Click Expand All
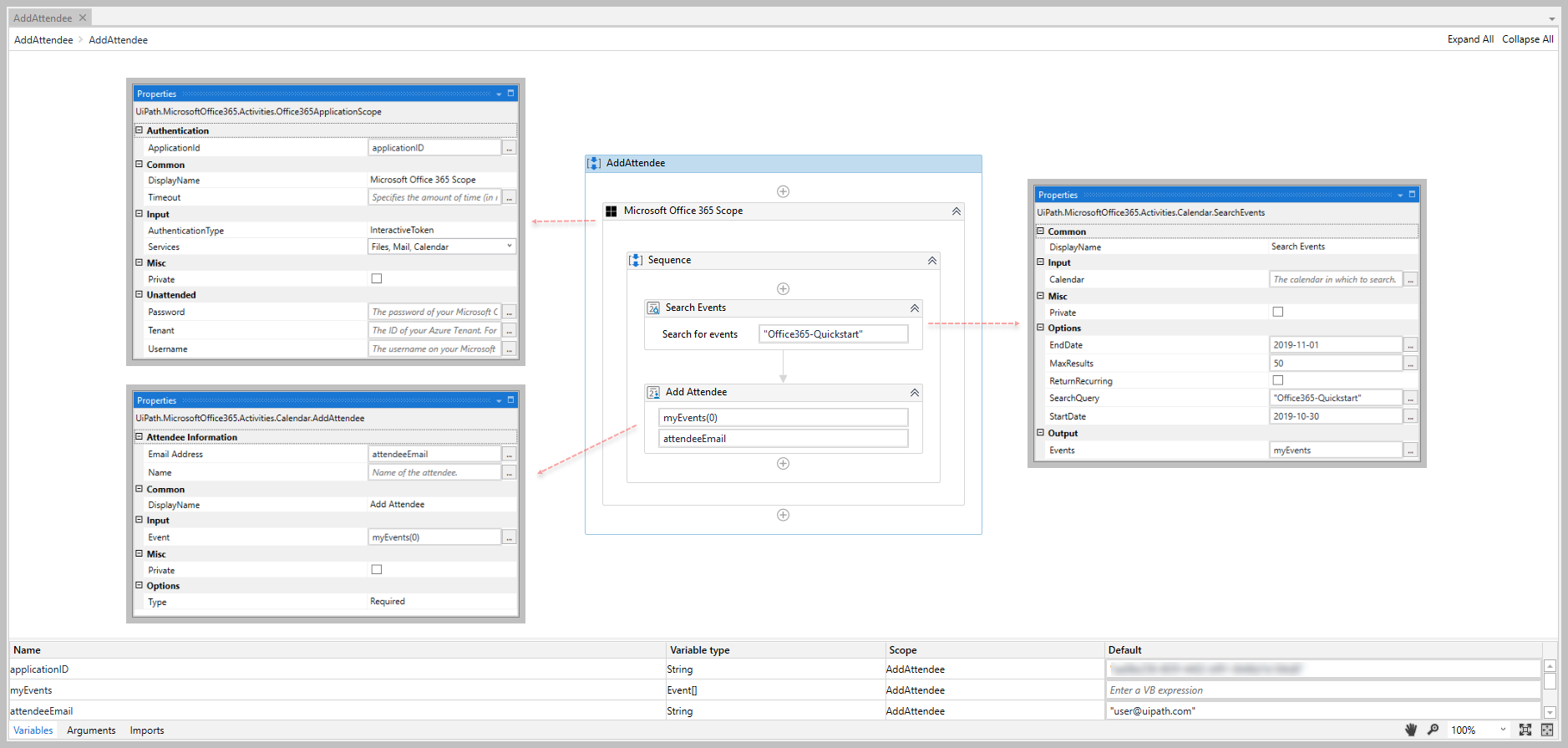This screenshot has height=748, width=1568. [1470, 39]
